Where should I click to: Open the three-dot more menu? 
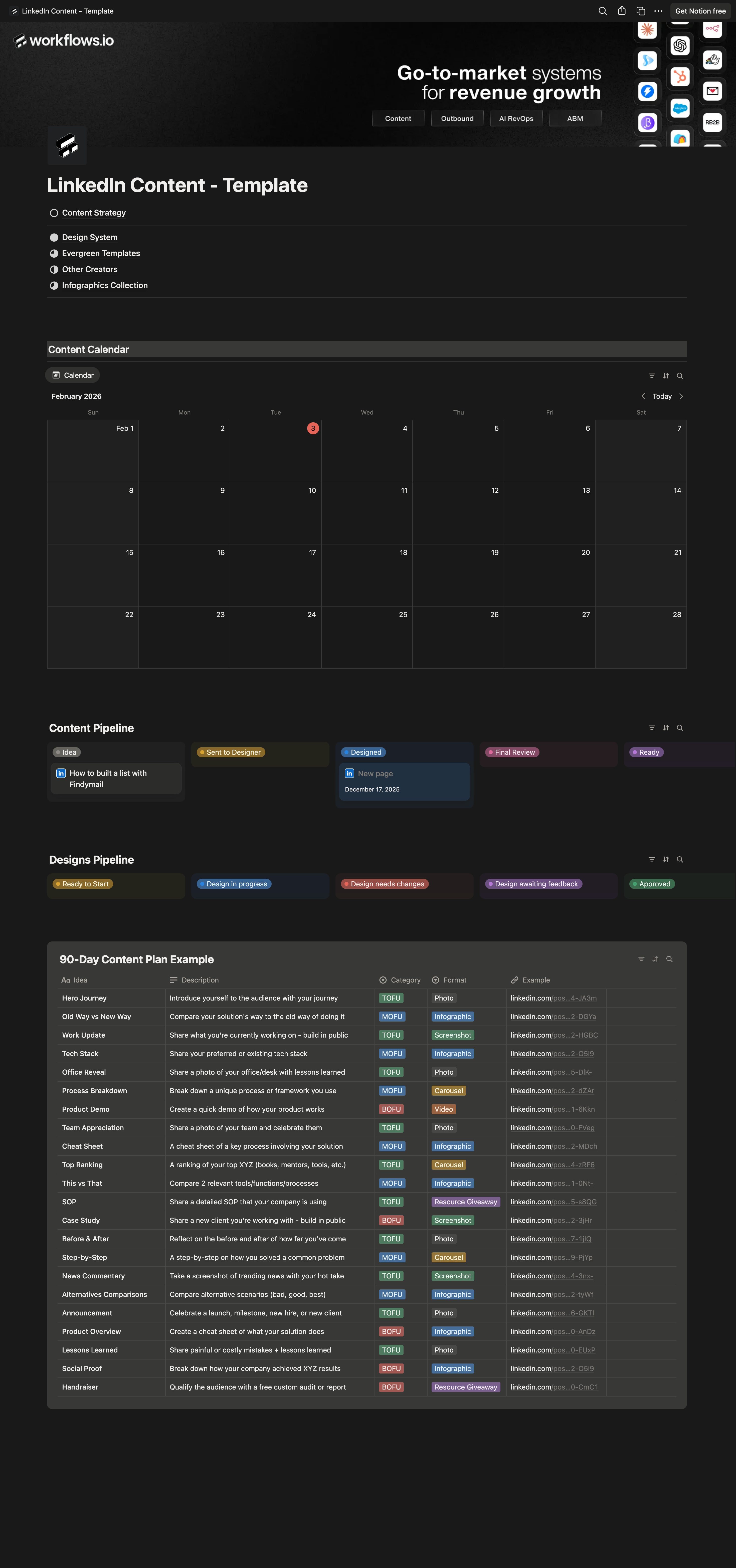tap(658, 11)
